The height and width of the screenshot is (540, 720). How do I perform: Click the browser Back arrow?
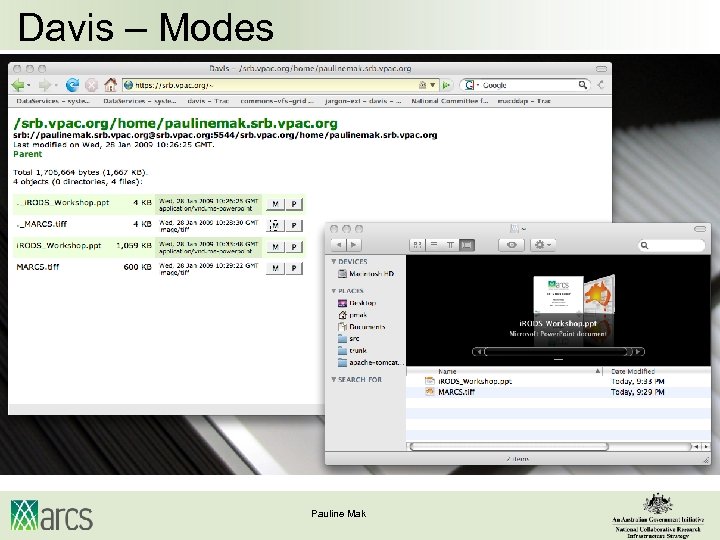(x=18, y=85)
